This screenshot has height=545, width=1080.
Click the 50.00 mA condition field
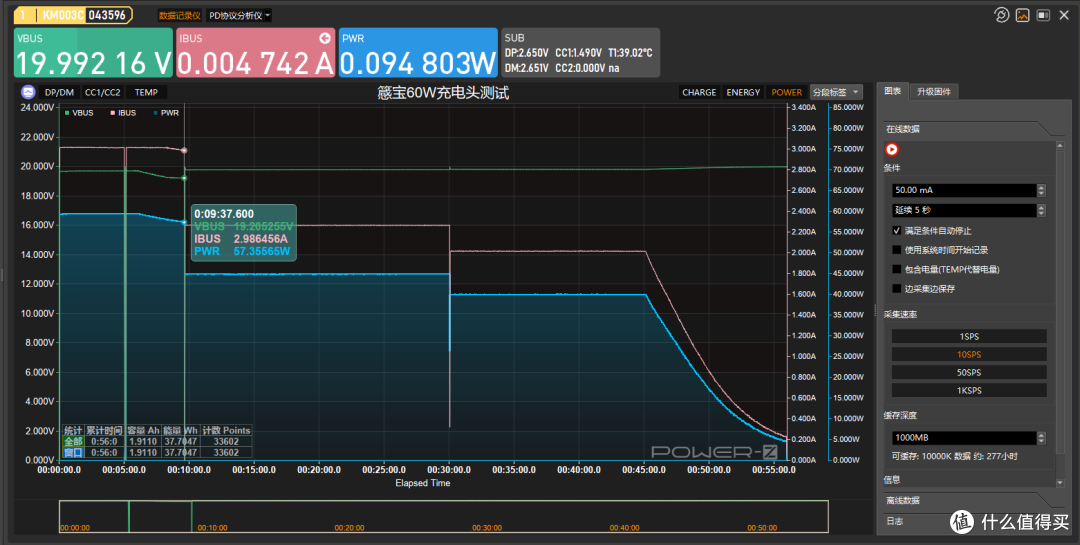964,190
